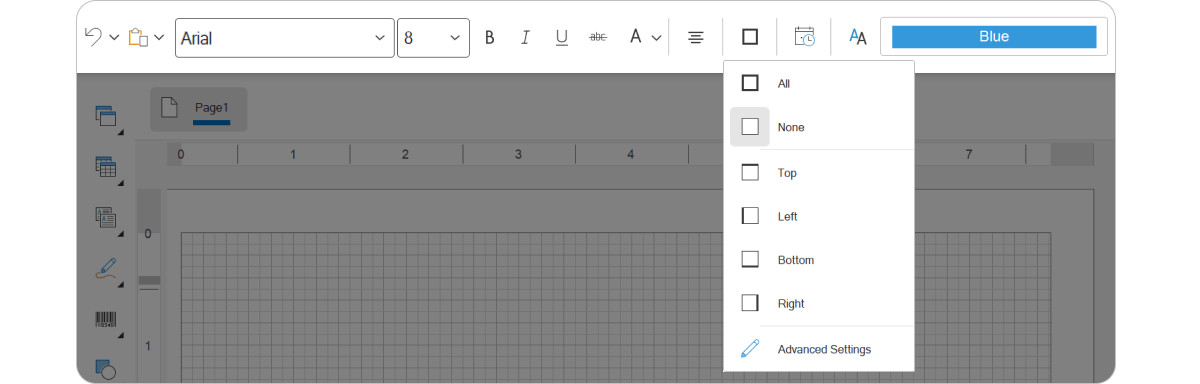Open the text alignment icon
The width and height of the screenshot is (1200, 384).
[x=696, y=37]
